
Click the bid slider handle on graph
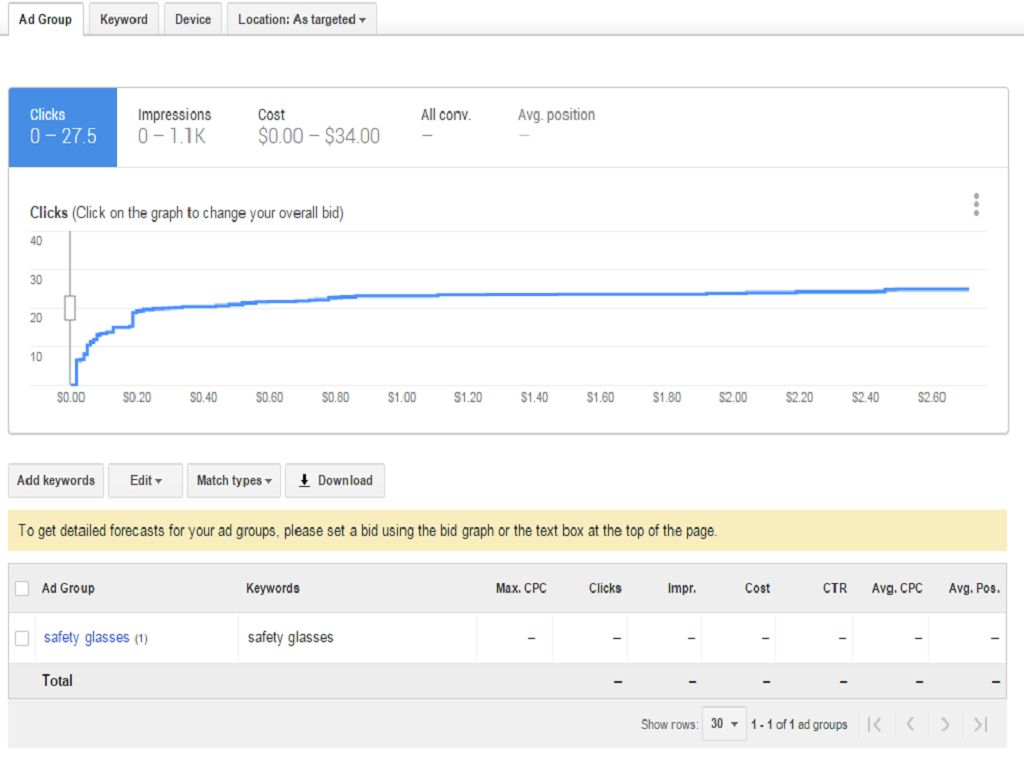click(70, 308)
